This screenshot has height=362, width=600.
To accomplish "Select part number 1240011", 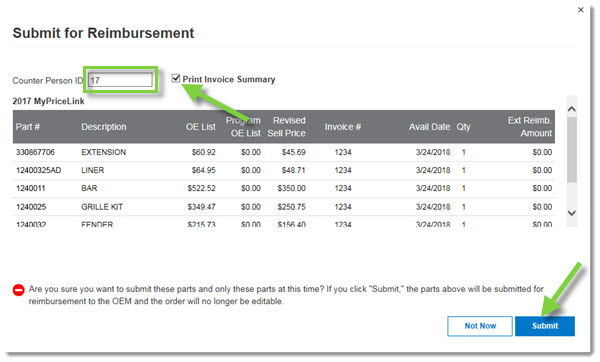I will tap(31, 188).
